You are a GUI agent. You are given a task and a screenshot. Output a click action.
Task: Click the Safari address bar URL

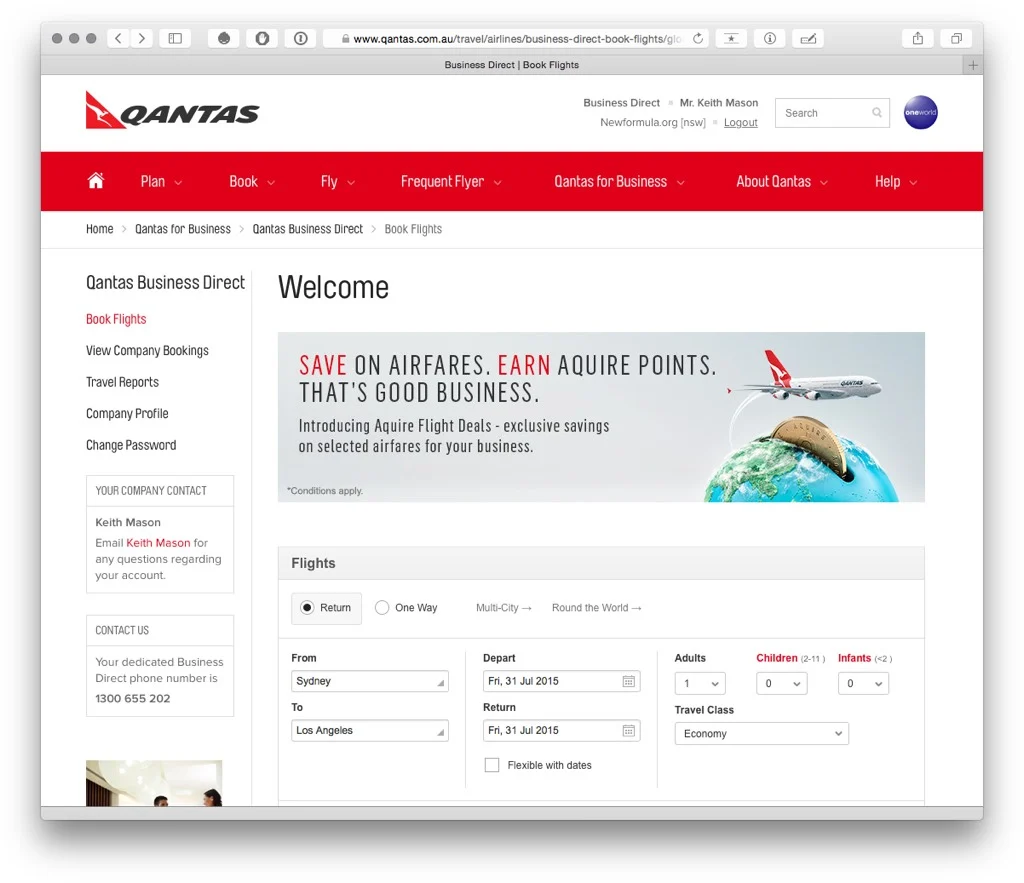(x=516, y=39)
